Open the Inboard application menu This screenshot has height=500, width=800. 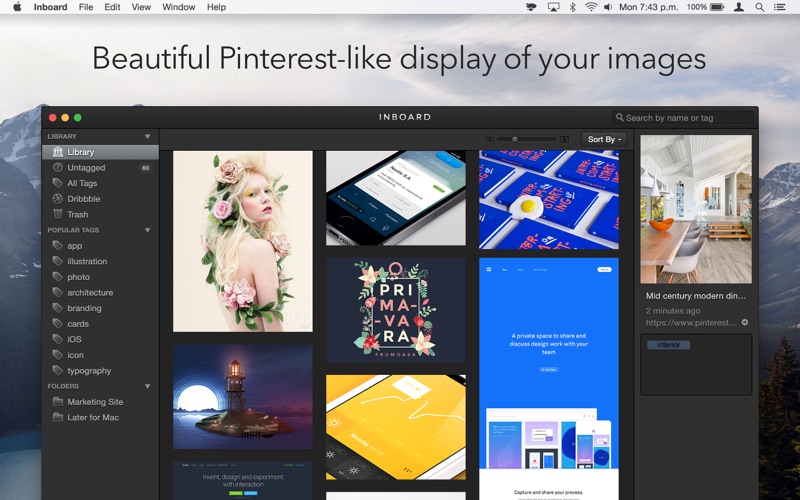coord(50,7)
